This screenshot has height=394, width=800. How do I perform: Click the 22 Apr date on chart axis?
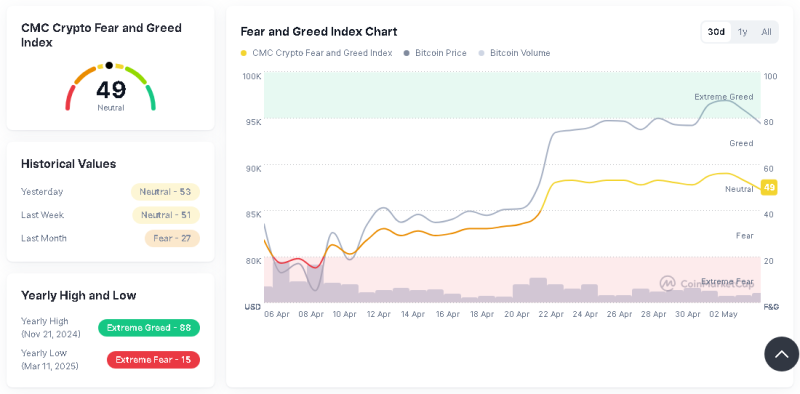pos(551,314)
